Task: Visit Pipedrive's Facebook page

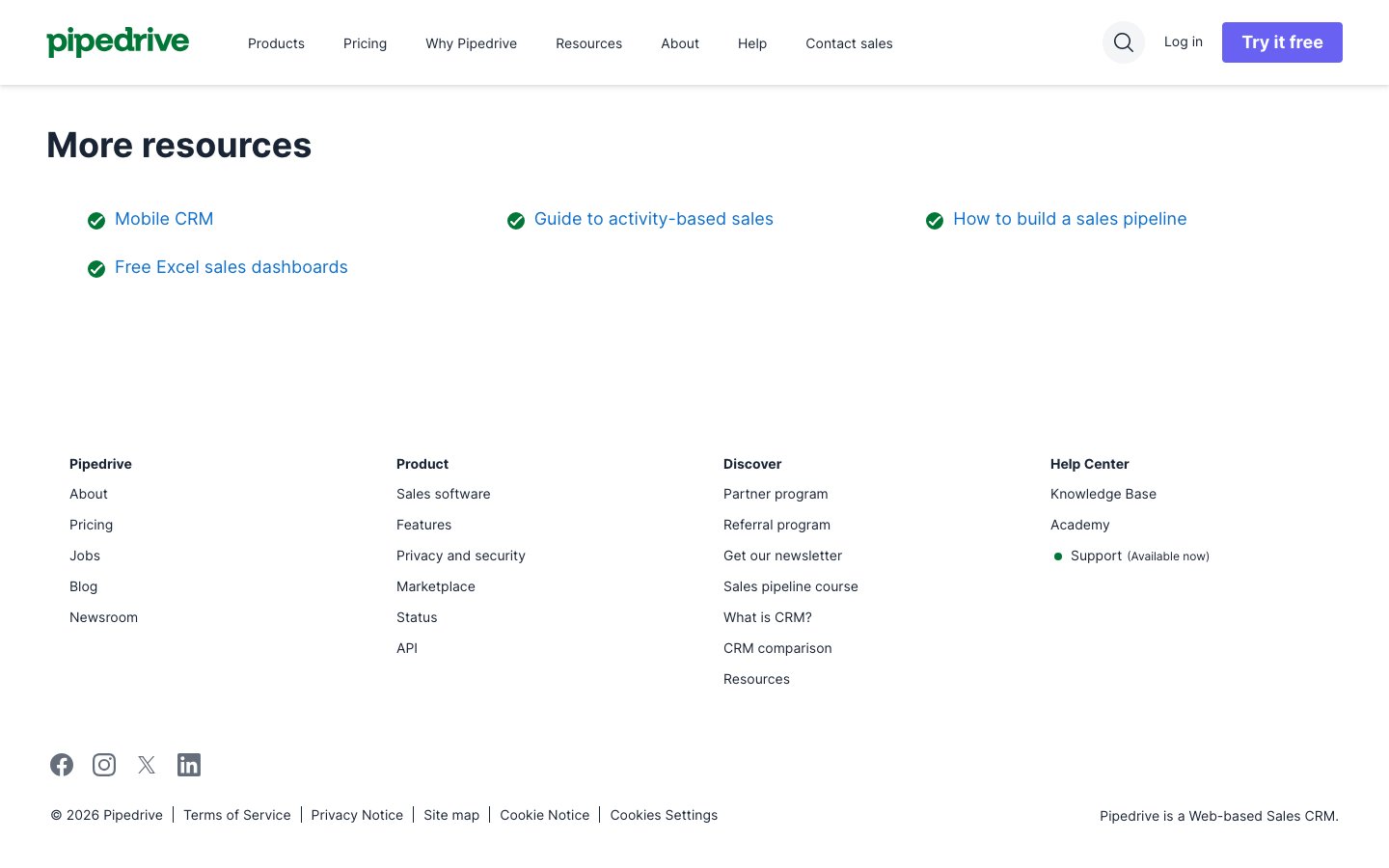Action: [x=62, y=764]
